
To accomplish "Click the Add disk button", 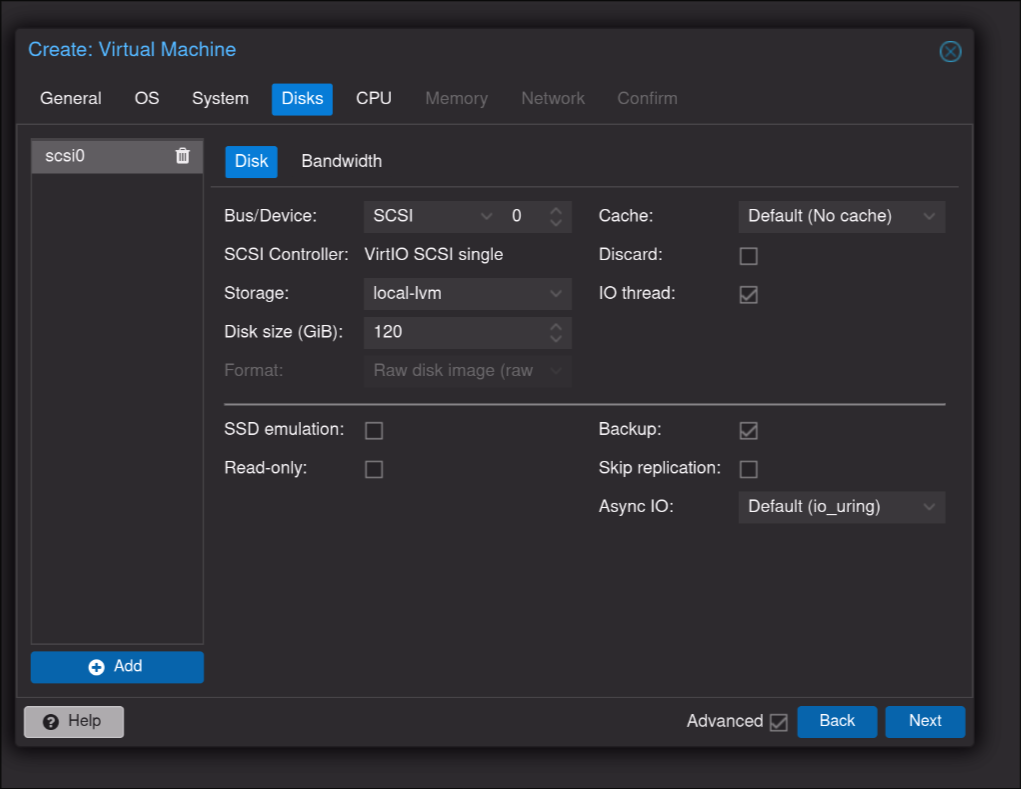I will 117,667.
